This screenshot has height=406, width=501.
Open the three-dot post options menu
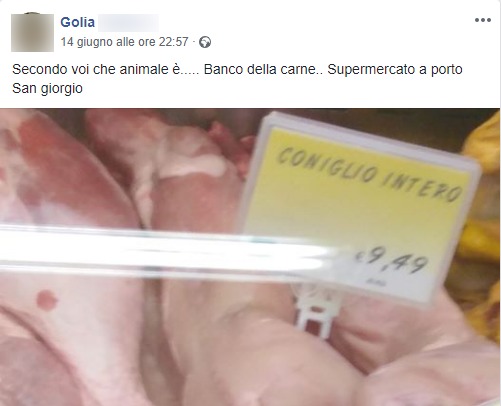[x=483, y=20]
